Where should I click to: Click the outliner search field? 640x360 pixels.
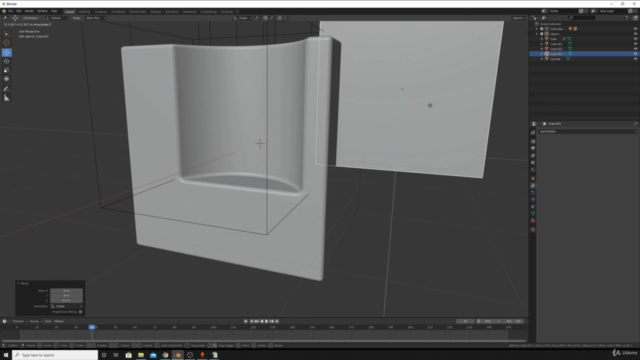click(582, 18)
